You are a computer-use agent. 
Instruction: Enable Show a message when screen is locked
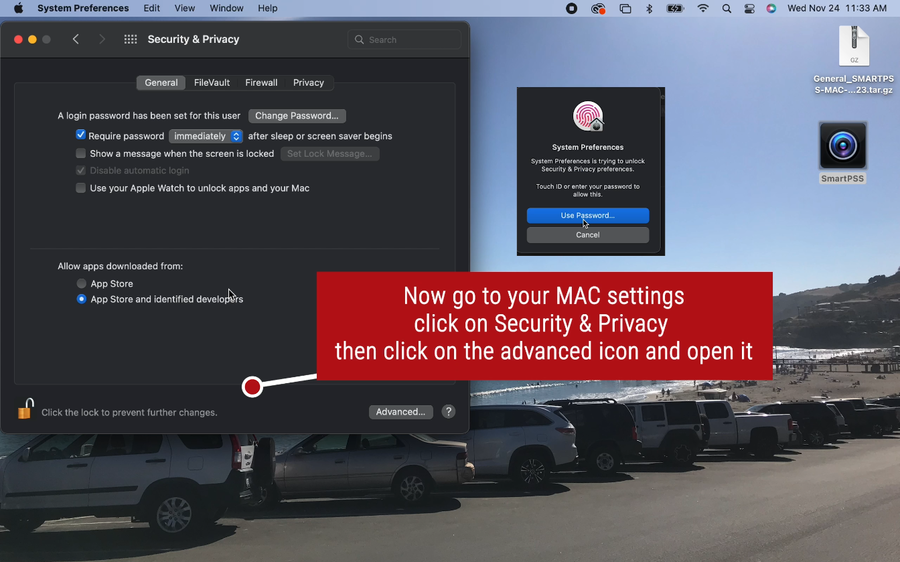point(80,153)
